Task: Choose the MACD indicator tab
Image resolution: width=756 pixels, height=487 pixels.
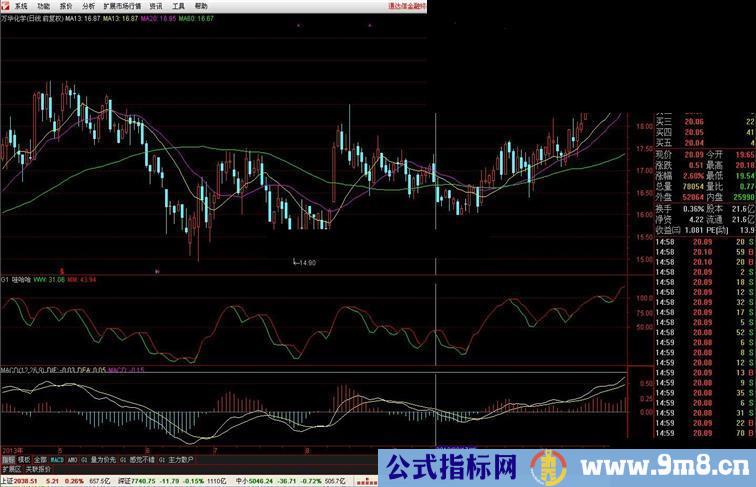Action: click(x=57, y=459)
